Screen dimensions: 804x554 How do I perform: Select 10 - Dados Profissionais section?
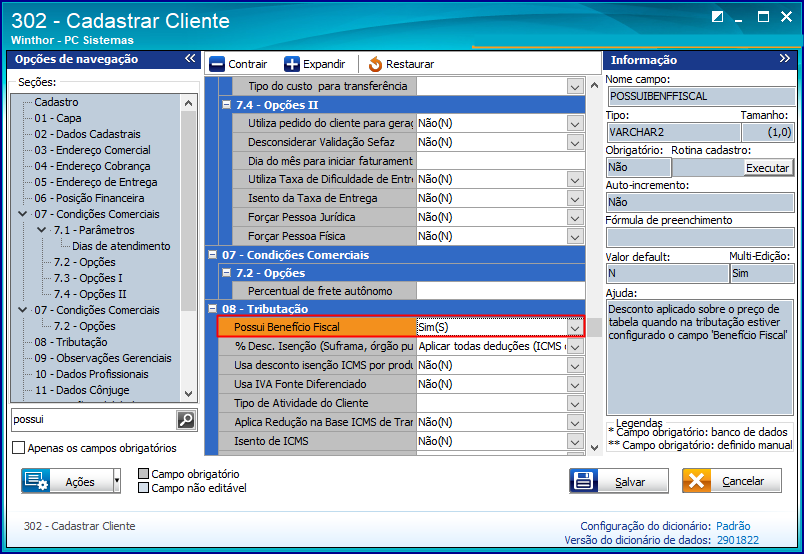click(x=91, y=374)
